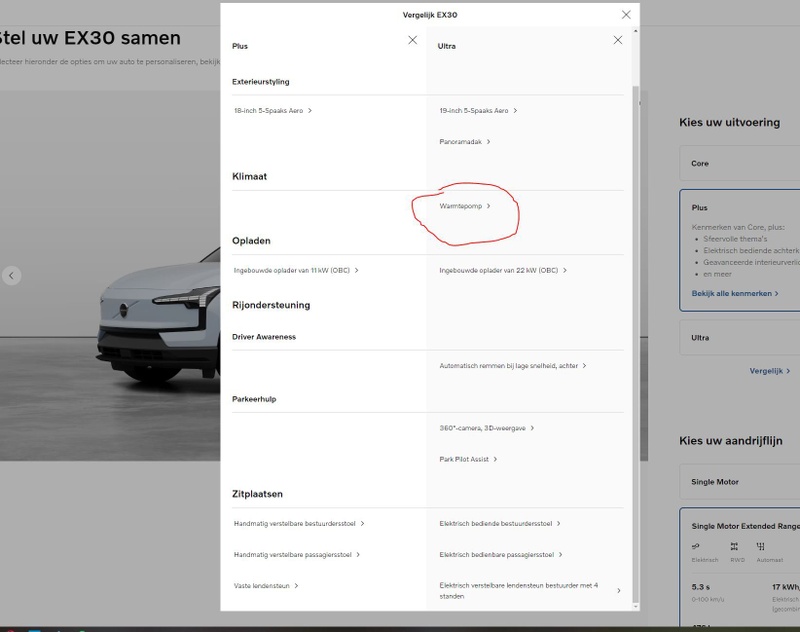Select the Plus trim card

[x=740, y=250]
